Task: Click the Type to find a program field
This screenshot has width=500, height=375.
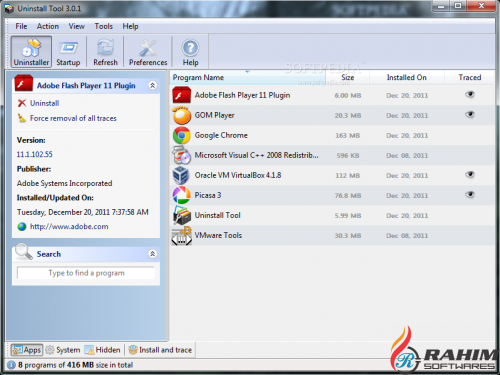Action: 86,273
